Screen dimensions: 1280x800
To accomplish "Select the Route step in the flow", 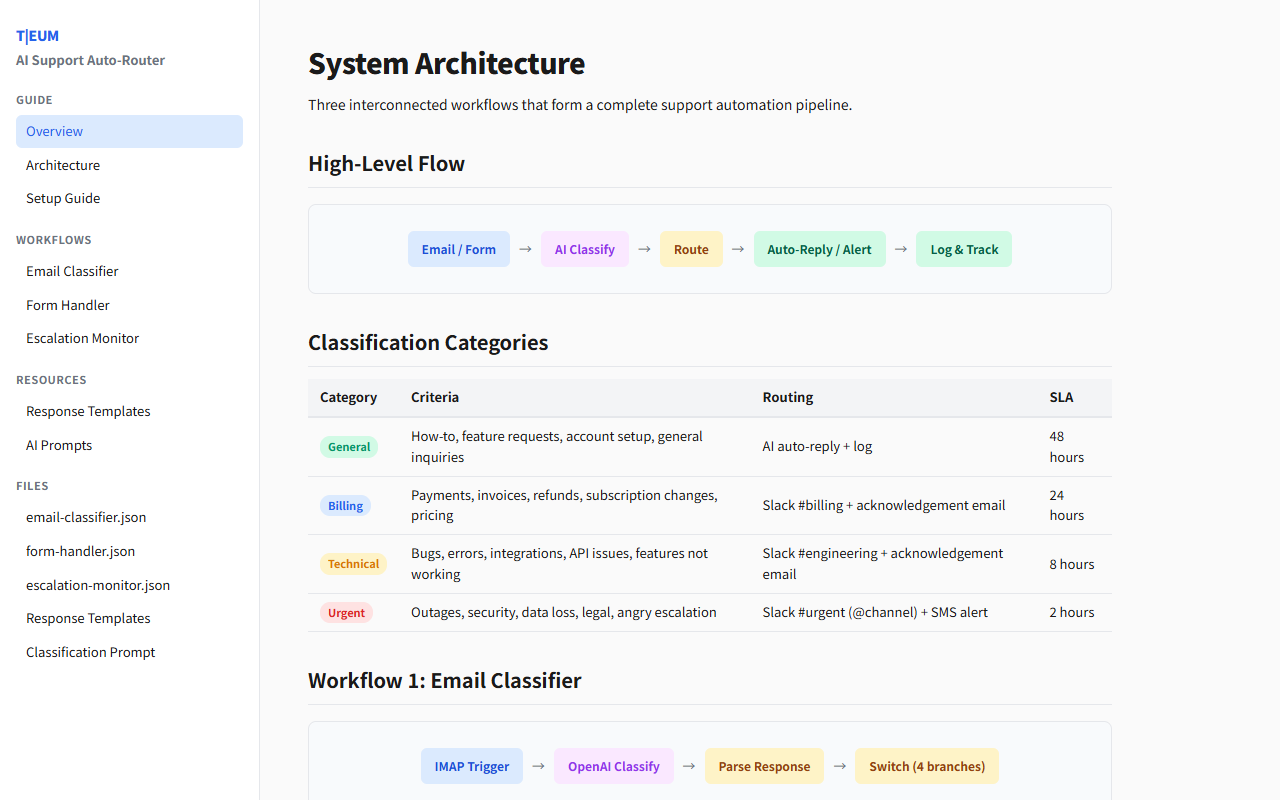I will point(691,249).
